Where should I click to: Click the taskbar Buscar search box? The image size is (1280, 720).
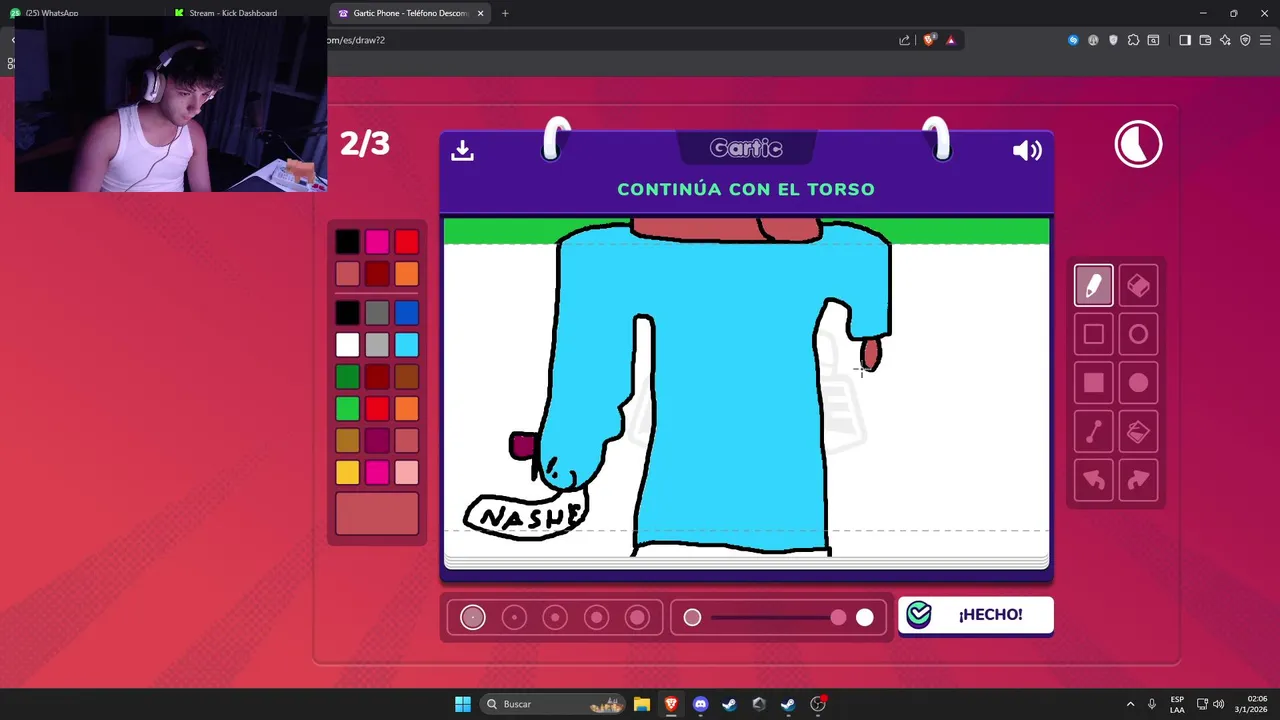click(553, 704)
